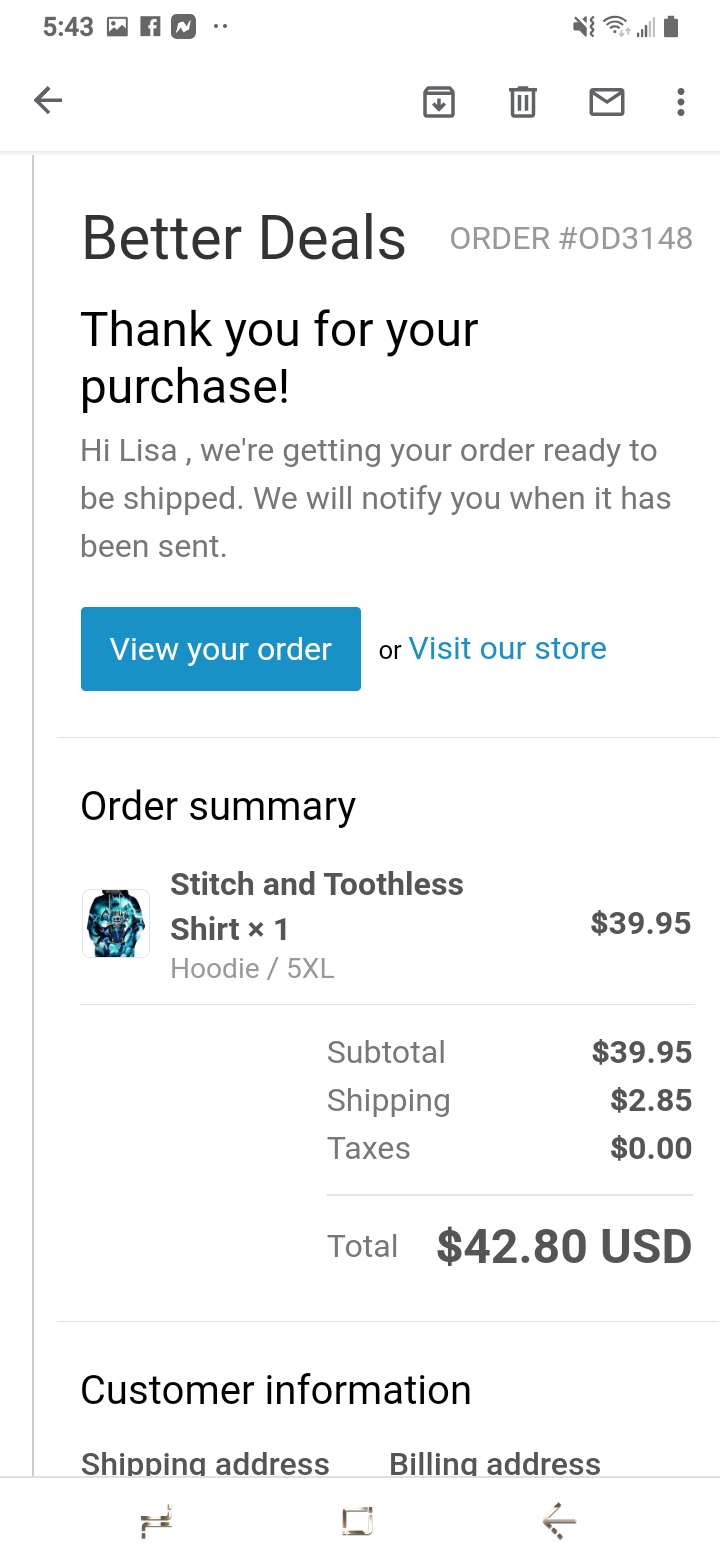The width and height of the screenshot is (720, 1560).
Task: Open the Facebook notification icon in the status bar
Action: click(150, 28)
